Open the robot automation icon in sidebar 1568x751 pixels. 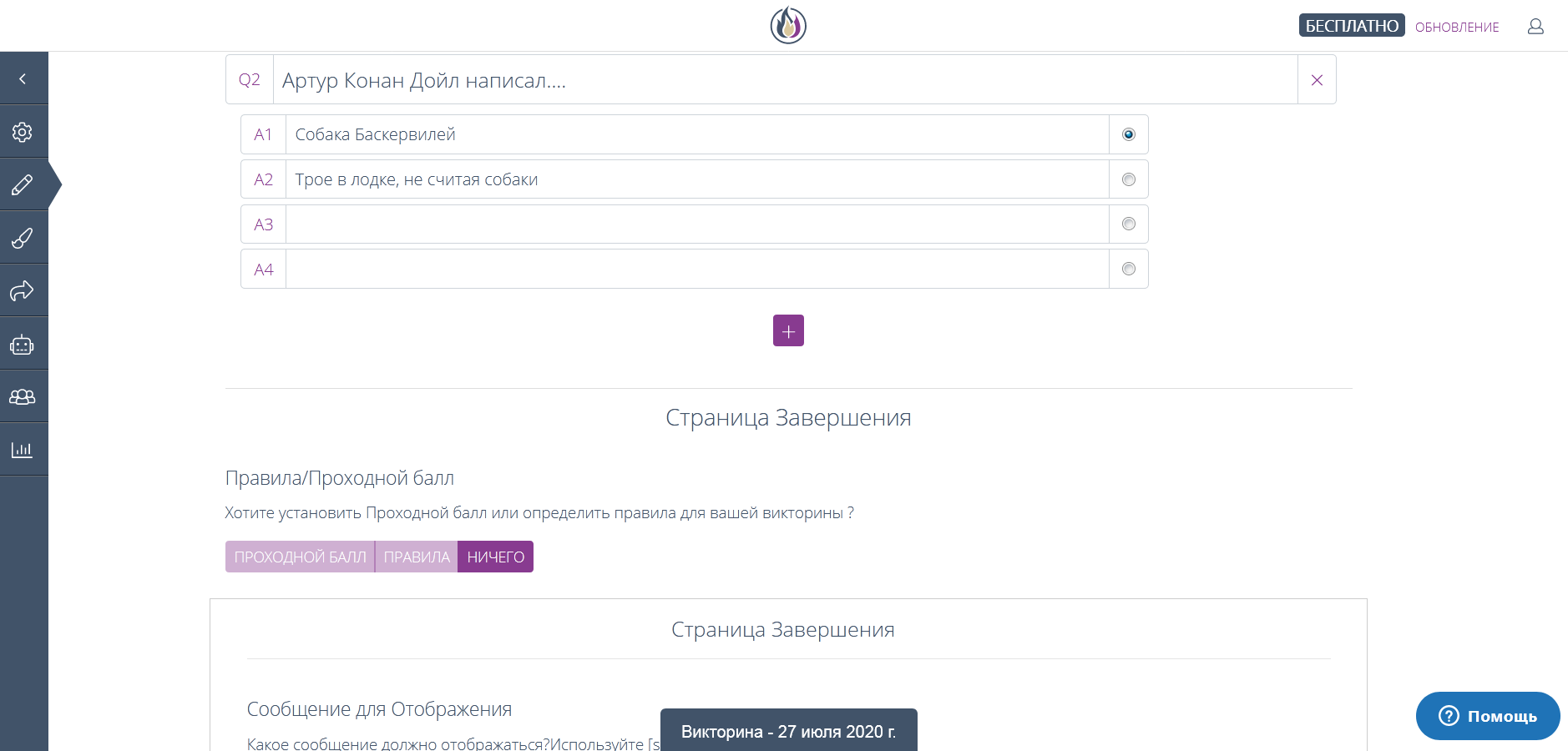(x=23, y=344)
